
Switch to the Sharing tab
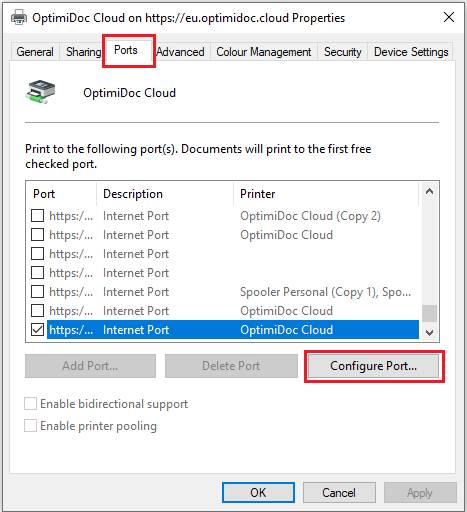(83, 52)
